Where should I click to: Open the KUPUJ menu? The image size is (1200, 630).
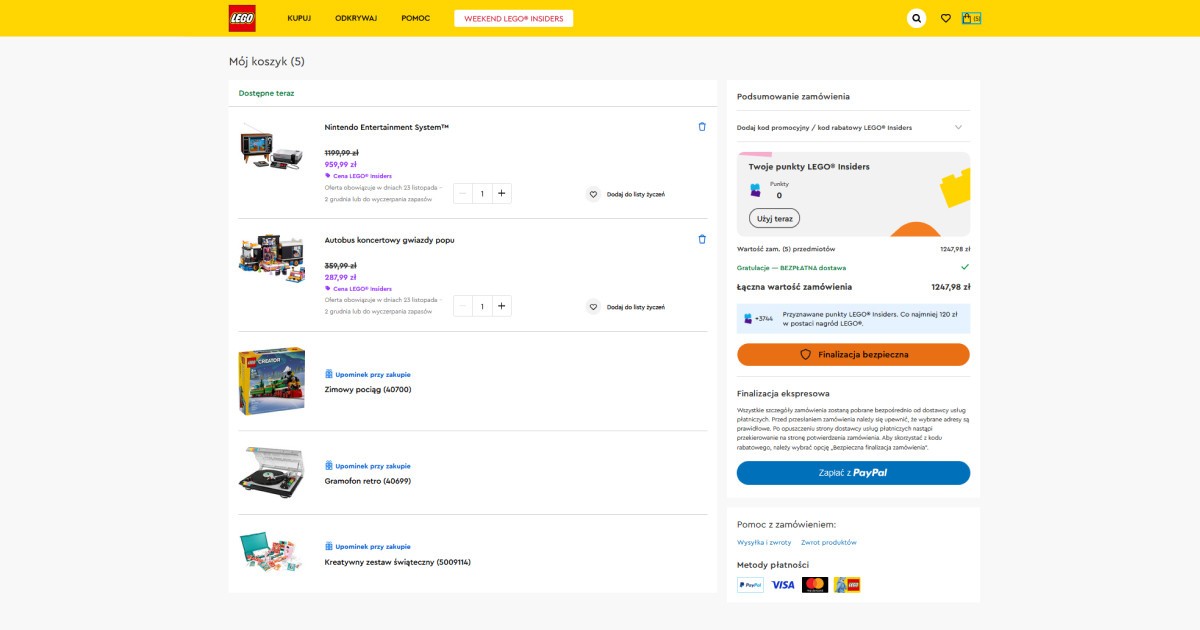click(x=299, y=18)
